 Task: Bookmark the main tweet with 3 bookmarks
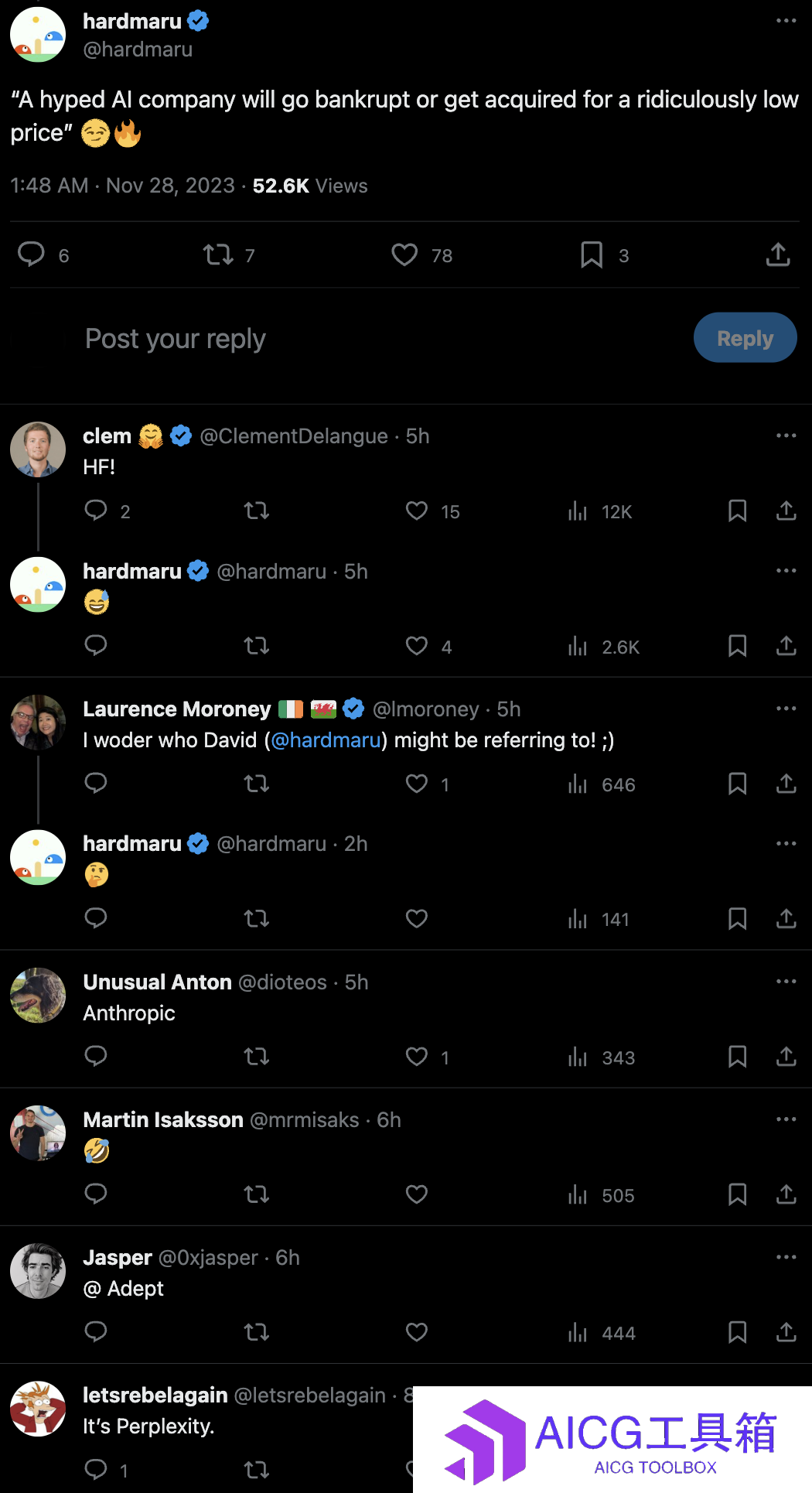(x=592, y=255)
